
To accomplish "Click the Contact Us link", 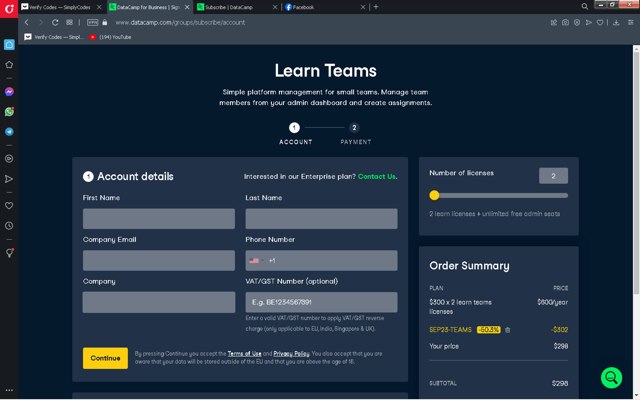I will click(377, 176).
